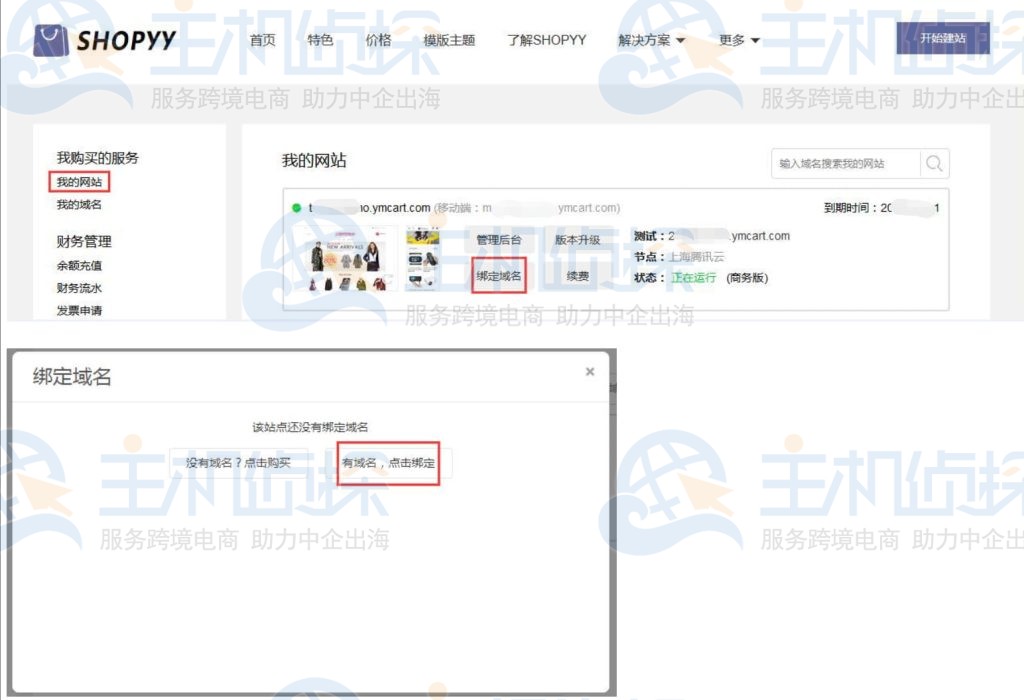Open 余额充值 in sidebar
The height and width of the screenshot is (700, 1024).
tap(79, 265)
